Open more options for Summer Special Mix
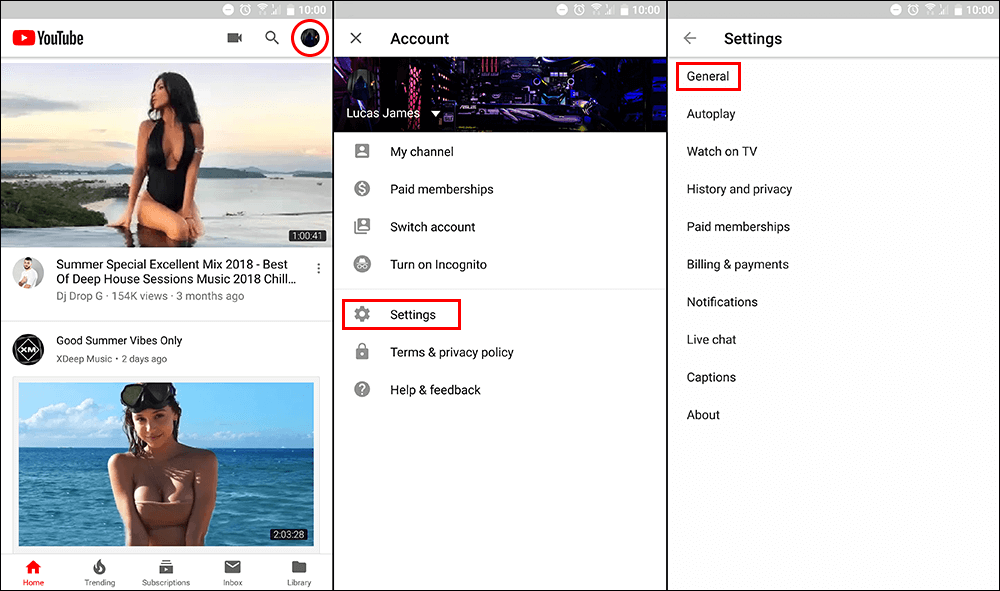1000x591 pixels. tap(318, 268)
